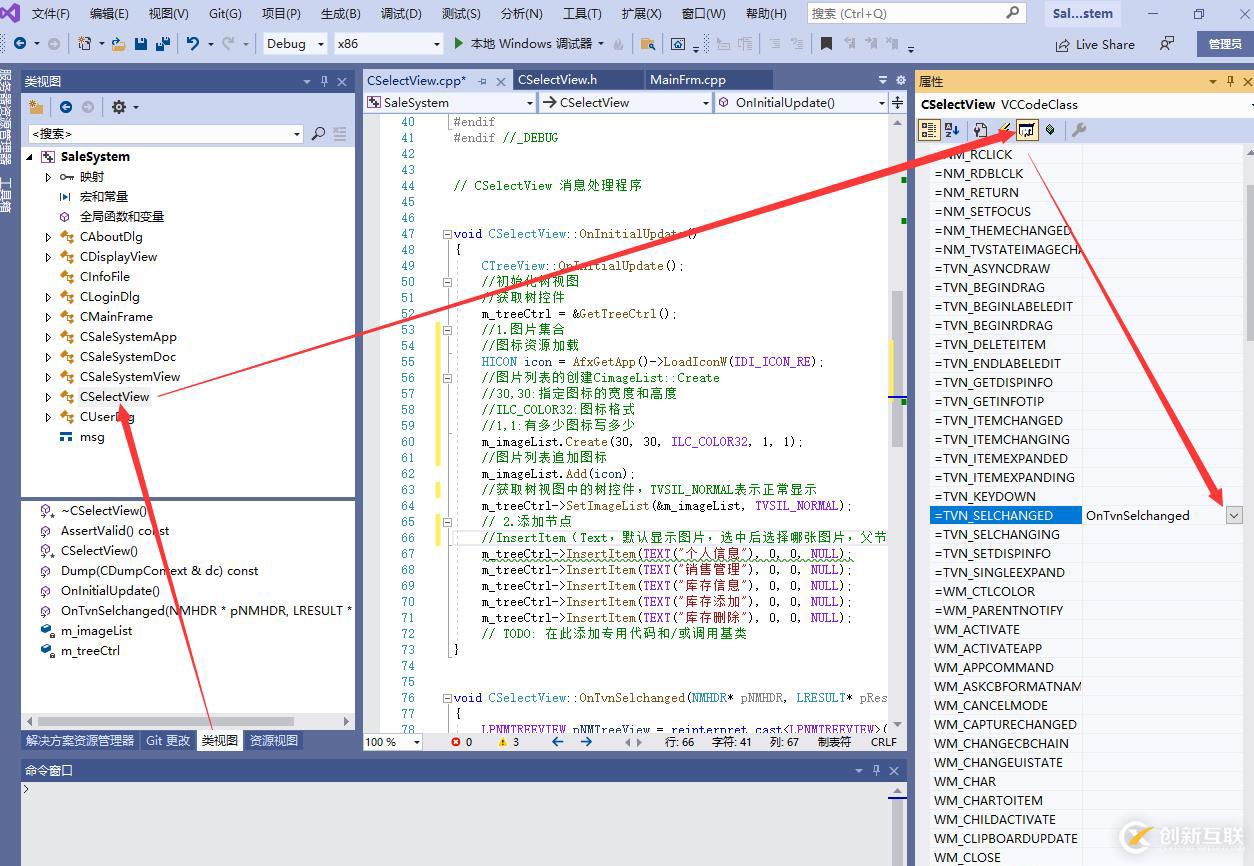Click the wrench property pages icon
The width and height of the screenshot is (1254, 866).
pos(1078,130)
